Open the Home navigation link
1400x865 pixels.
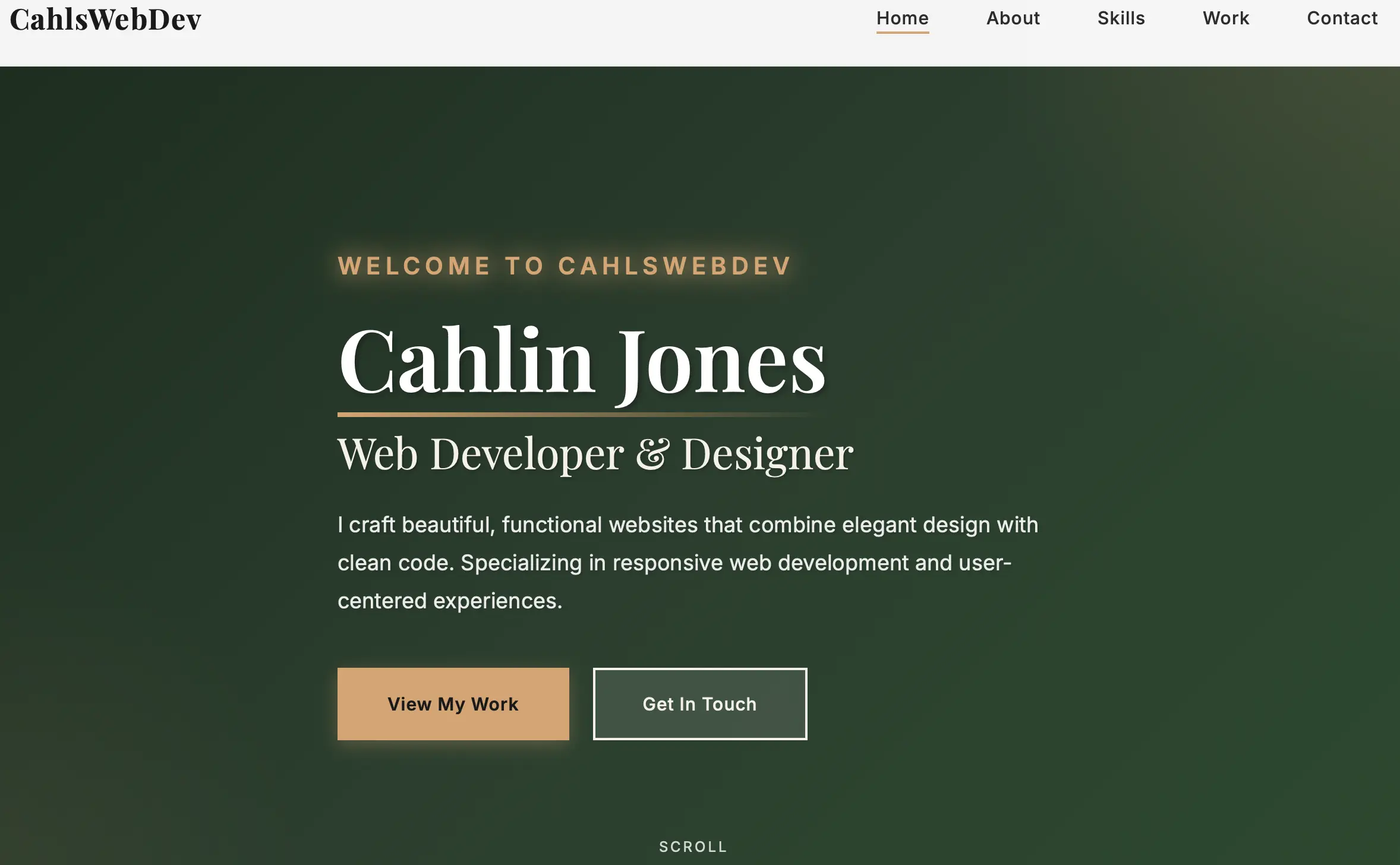[901, 18]
